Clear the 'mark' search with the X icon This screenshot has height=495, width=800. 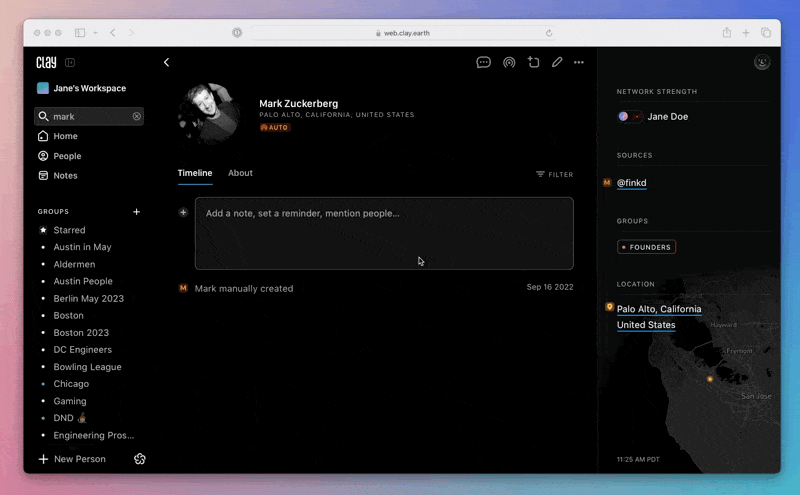point(137,117)
